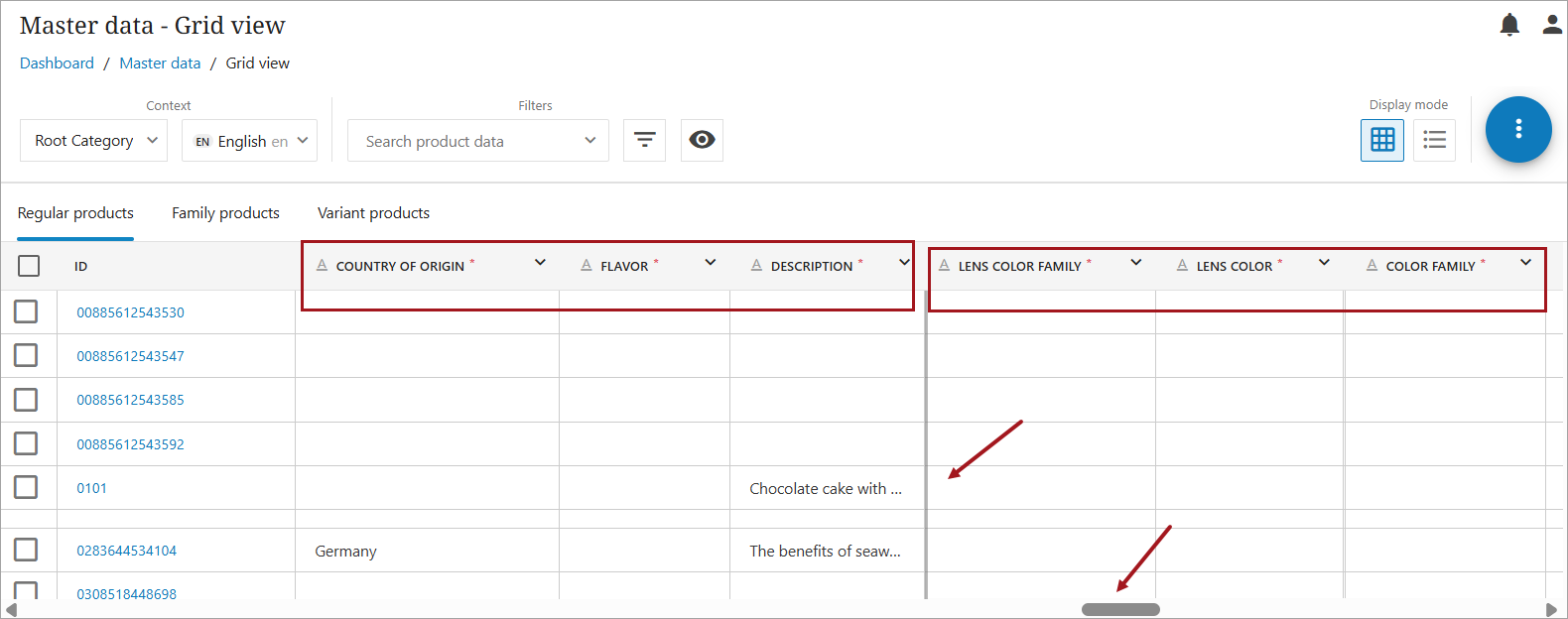1568x619 pixels.
Task: Switch to grid display mode
Action: pos(1381,140)
